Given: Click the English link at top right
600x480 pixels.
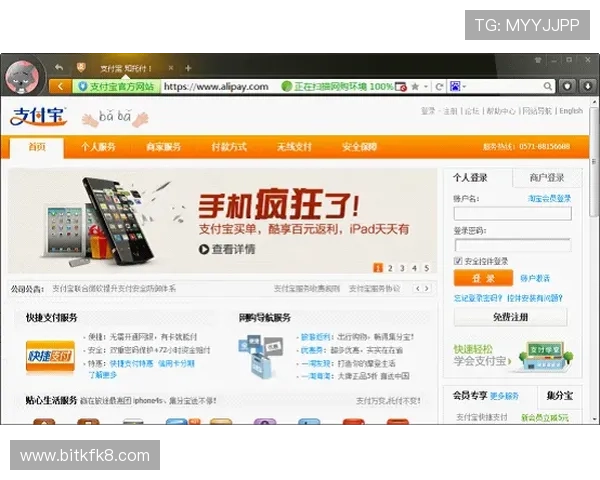Looking at the screenshot, I should point(571,111).
